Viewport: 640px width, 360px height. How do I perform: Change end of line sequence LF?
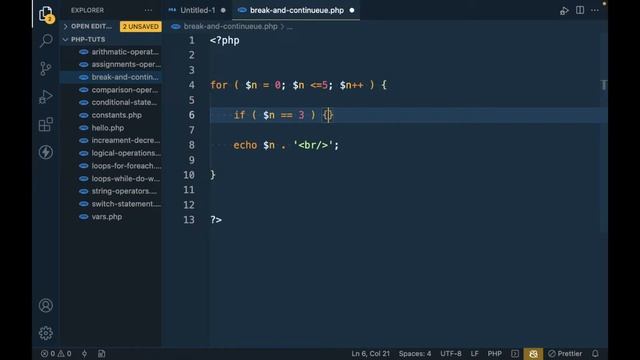(x=474, y=353)
